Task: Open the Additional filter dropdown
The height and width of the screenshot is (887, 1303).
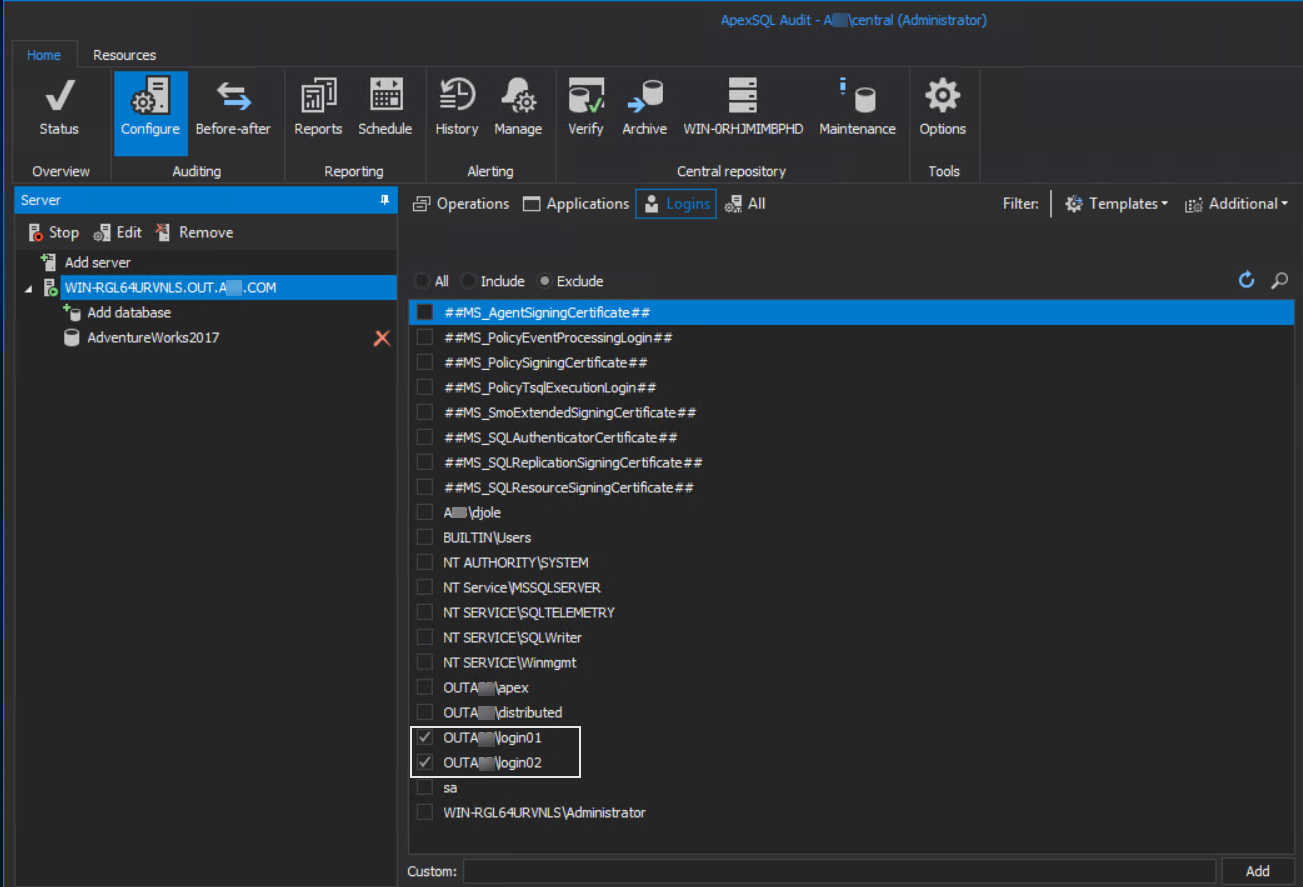Action: pos(1236,203)
